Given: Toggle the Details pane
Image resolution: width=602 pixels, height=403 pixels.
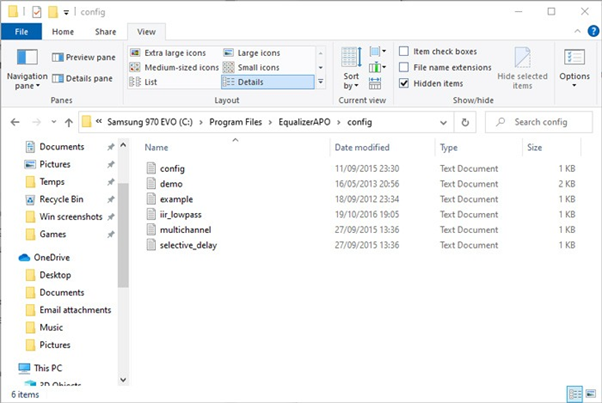Looking at the screenshot, I should coord(82,79).
